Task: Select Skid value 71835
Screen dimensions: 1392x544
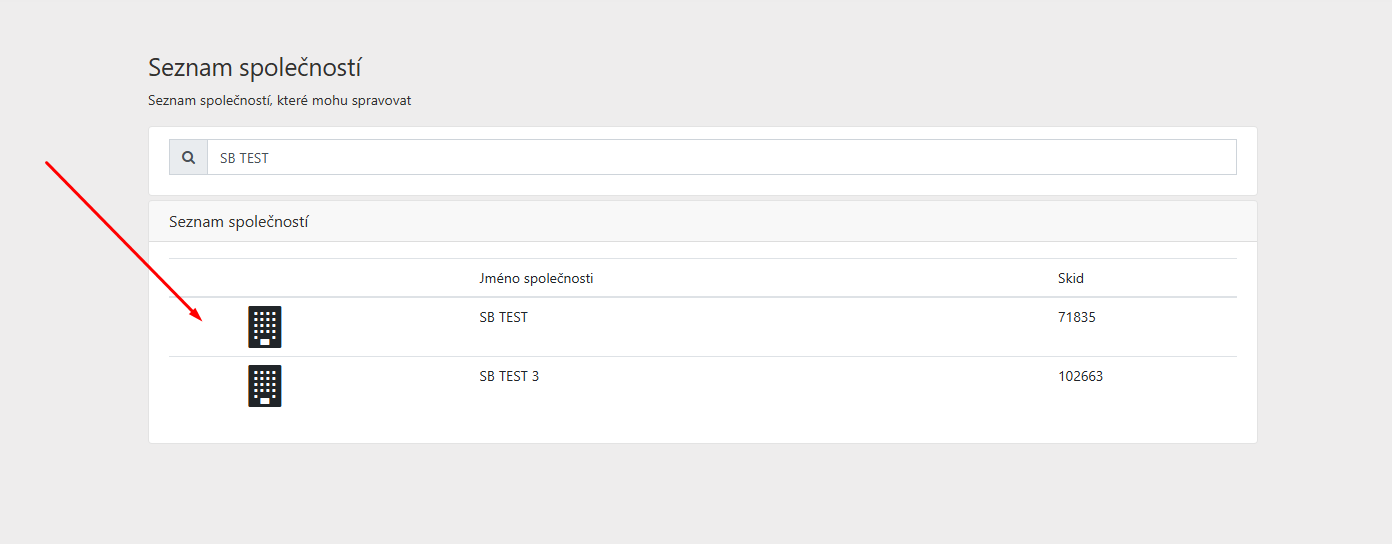Action: (x=1077, y=317)
